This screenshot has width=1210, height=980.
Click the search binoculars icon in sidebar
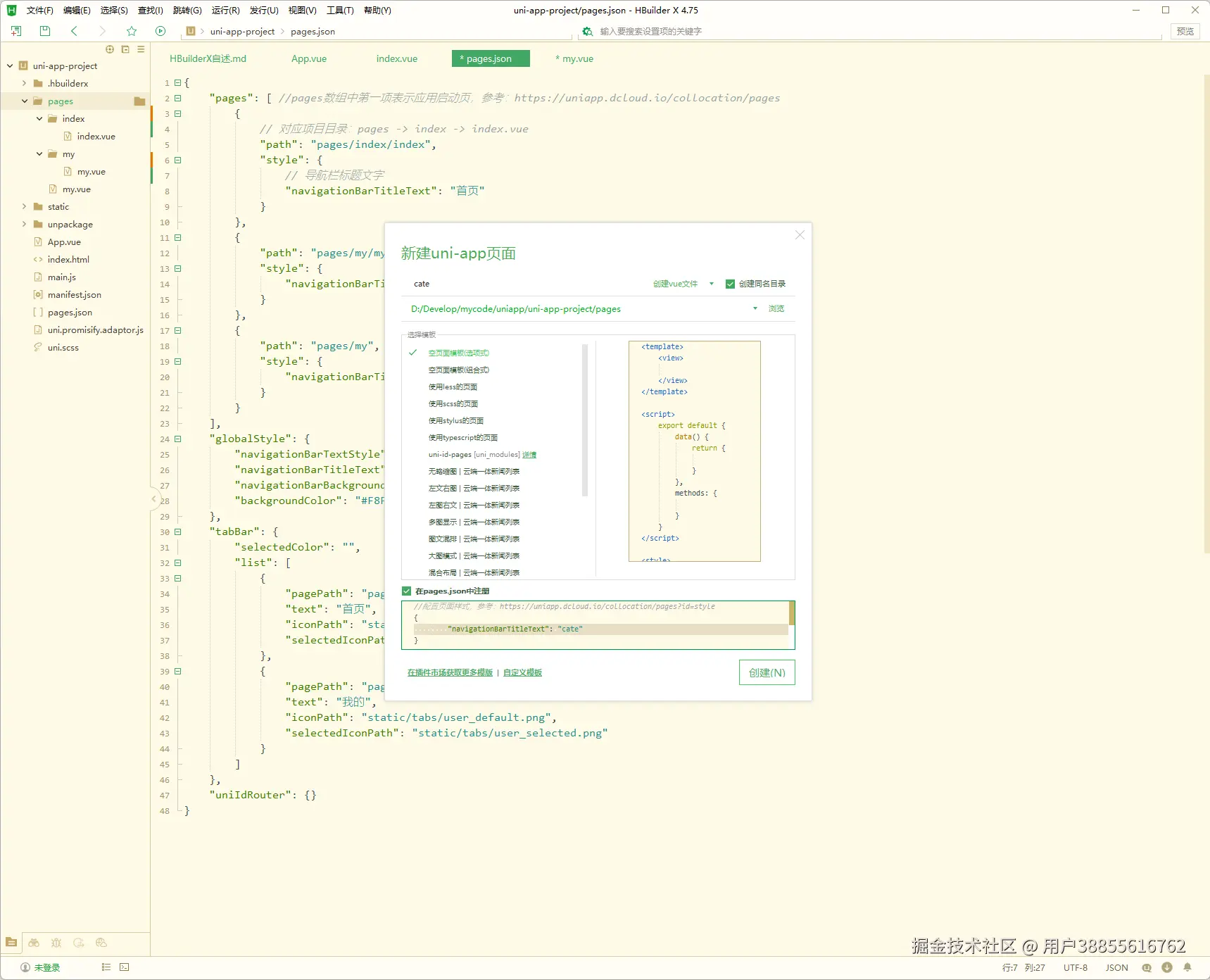[x=34, y=943]
